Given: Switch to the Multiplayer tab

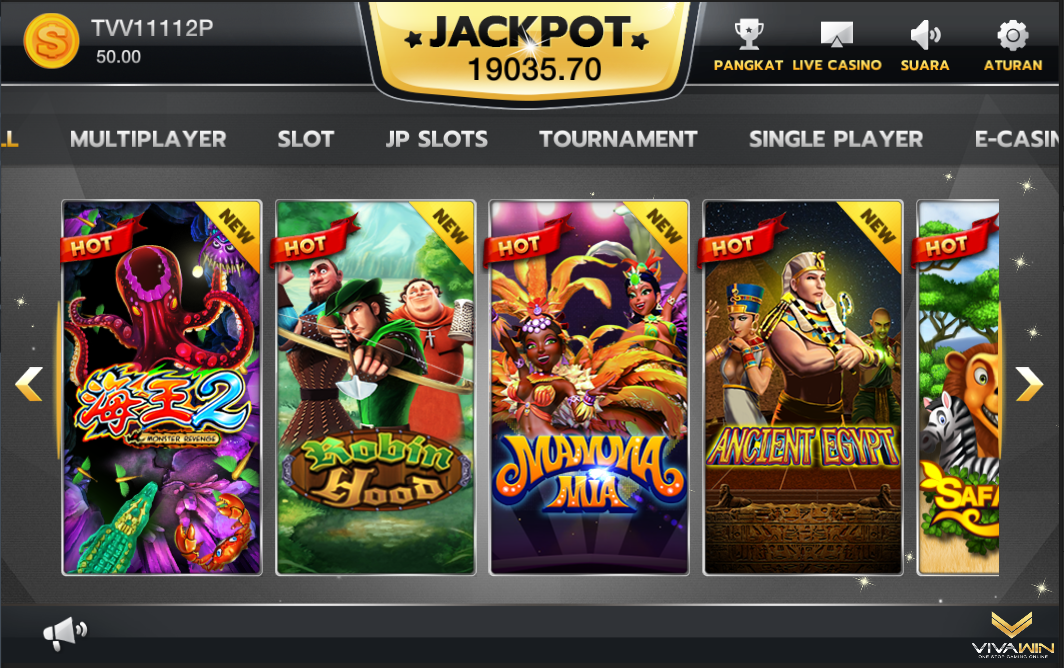Looking at the screenshot, I should pos(148,139).
